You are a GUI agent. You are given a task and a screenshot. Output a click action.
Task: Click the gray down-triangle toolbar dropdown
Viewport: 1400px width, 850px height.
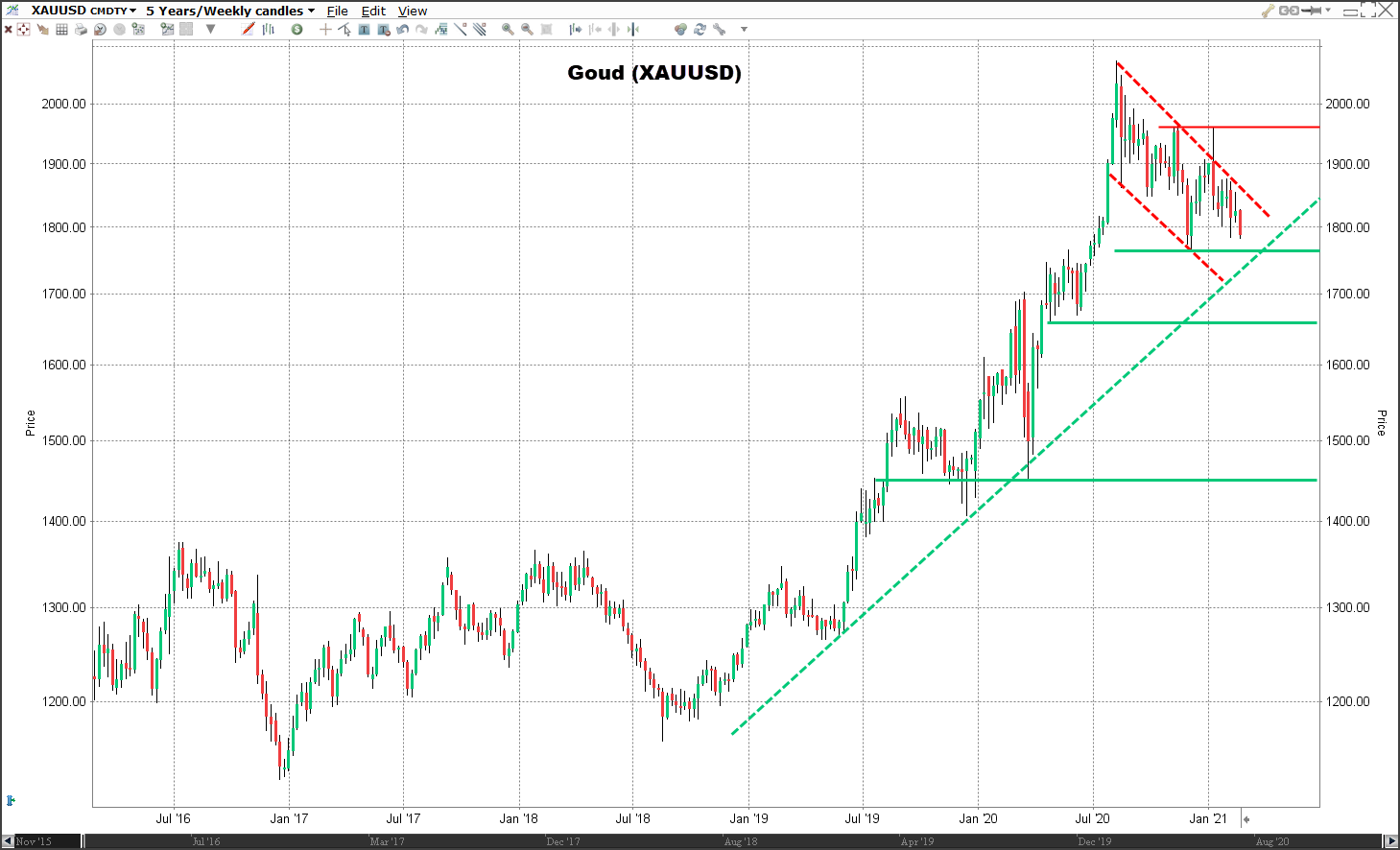(x=210, y=29)
